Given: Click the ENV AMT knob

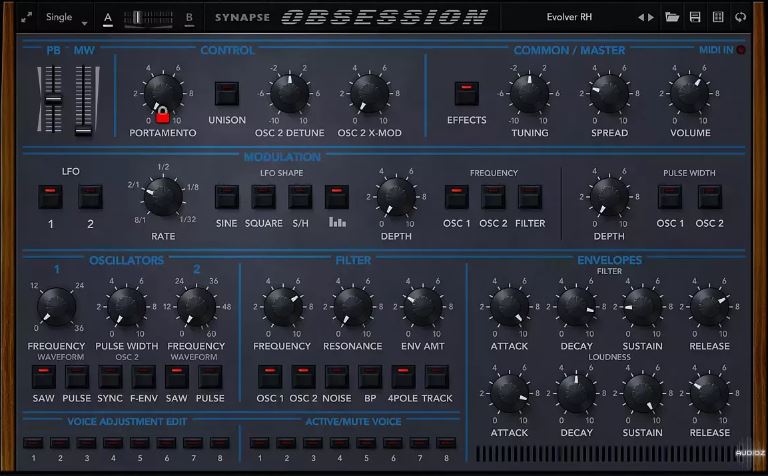Looking at the screenshot, I should tap(423, 307).
